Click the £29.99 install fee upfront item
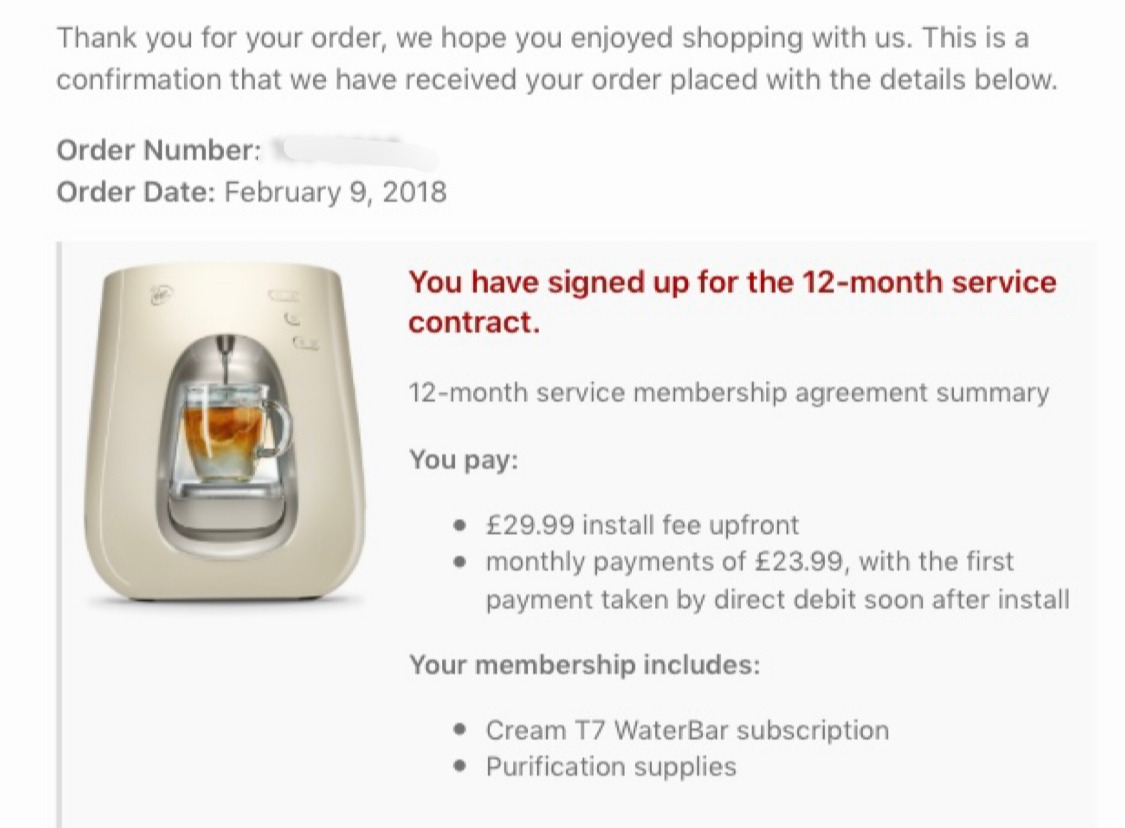 [x=642, y=525]
